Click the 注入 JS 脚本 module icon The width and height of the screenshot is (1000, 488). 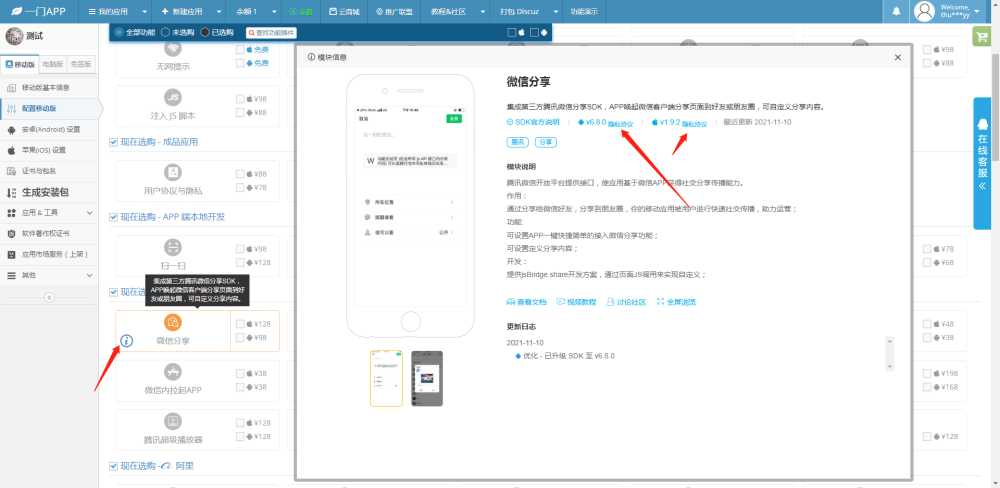(x=173, y=98)
